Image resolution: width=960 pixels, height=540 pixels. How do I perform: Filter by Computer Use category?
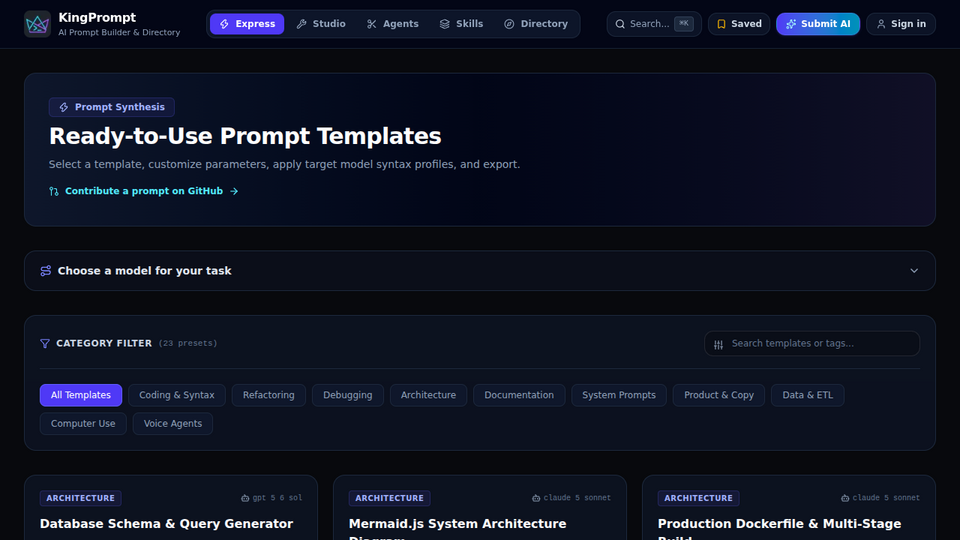click(x=83, y=424)
